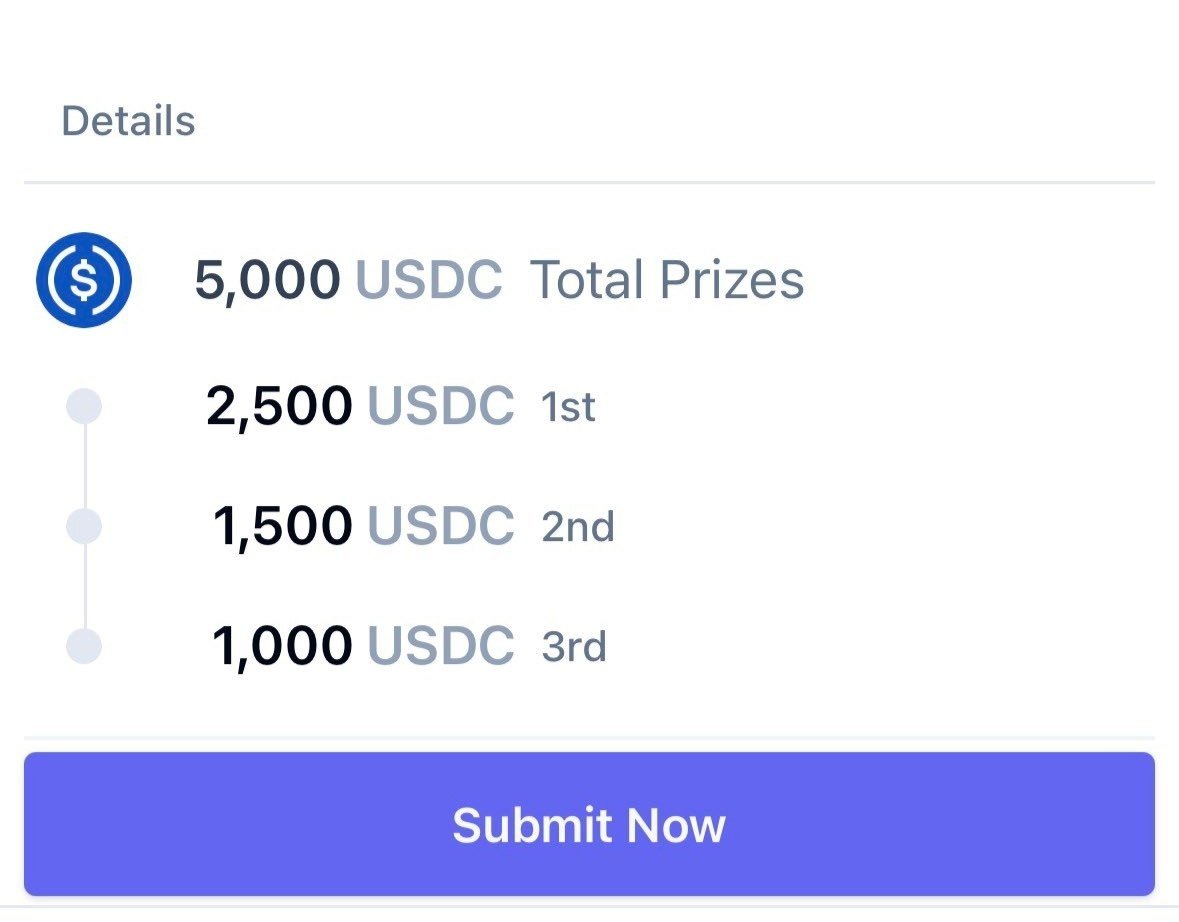Click the Submit Now button
1179x922 pixels.
tap(589, 825)
